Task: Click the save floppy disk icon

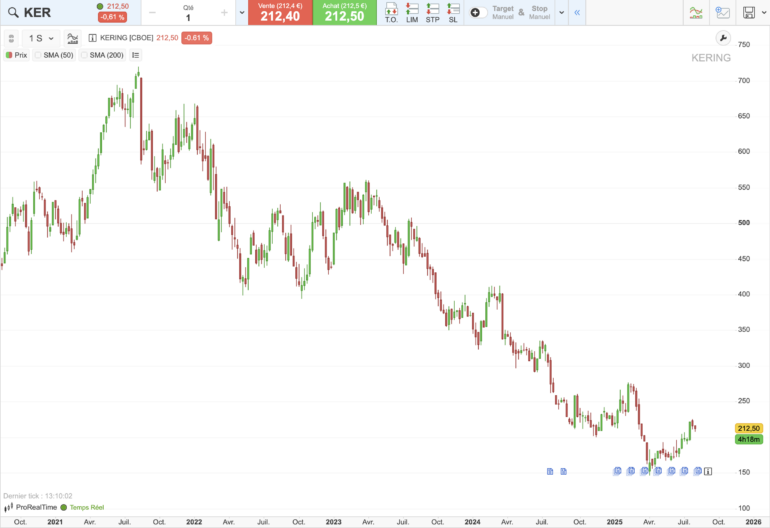Action: 750,12
